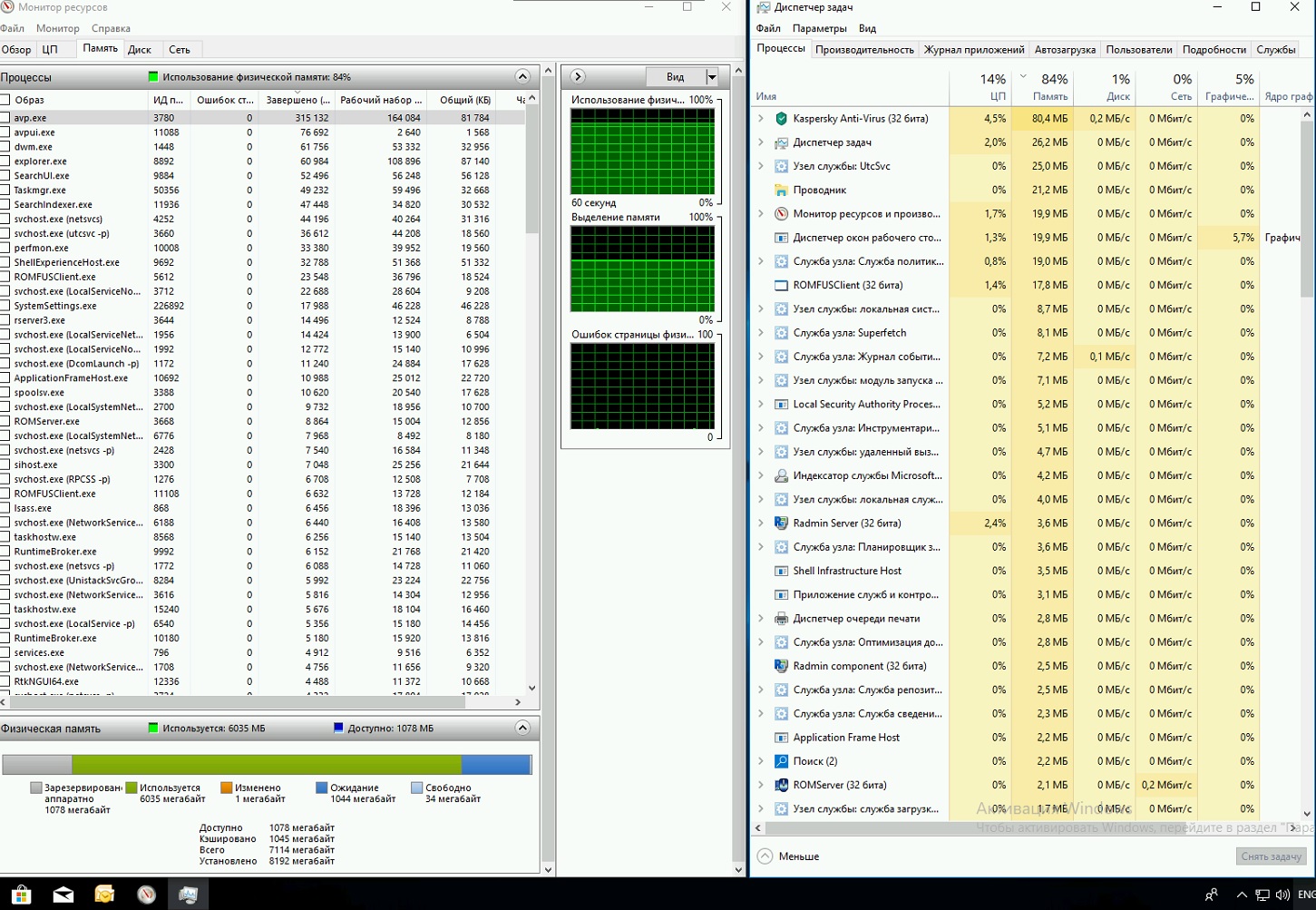
Task: Check the rserver3.exe process checkbox
Action: coord(5,320)
